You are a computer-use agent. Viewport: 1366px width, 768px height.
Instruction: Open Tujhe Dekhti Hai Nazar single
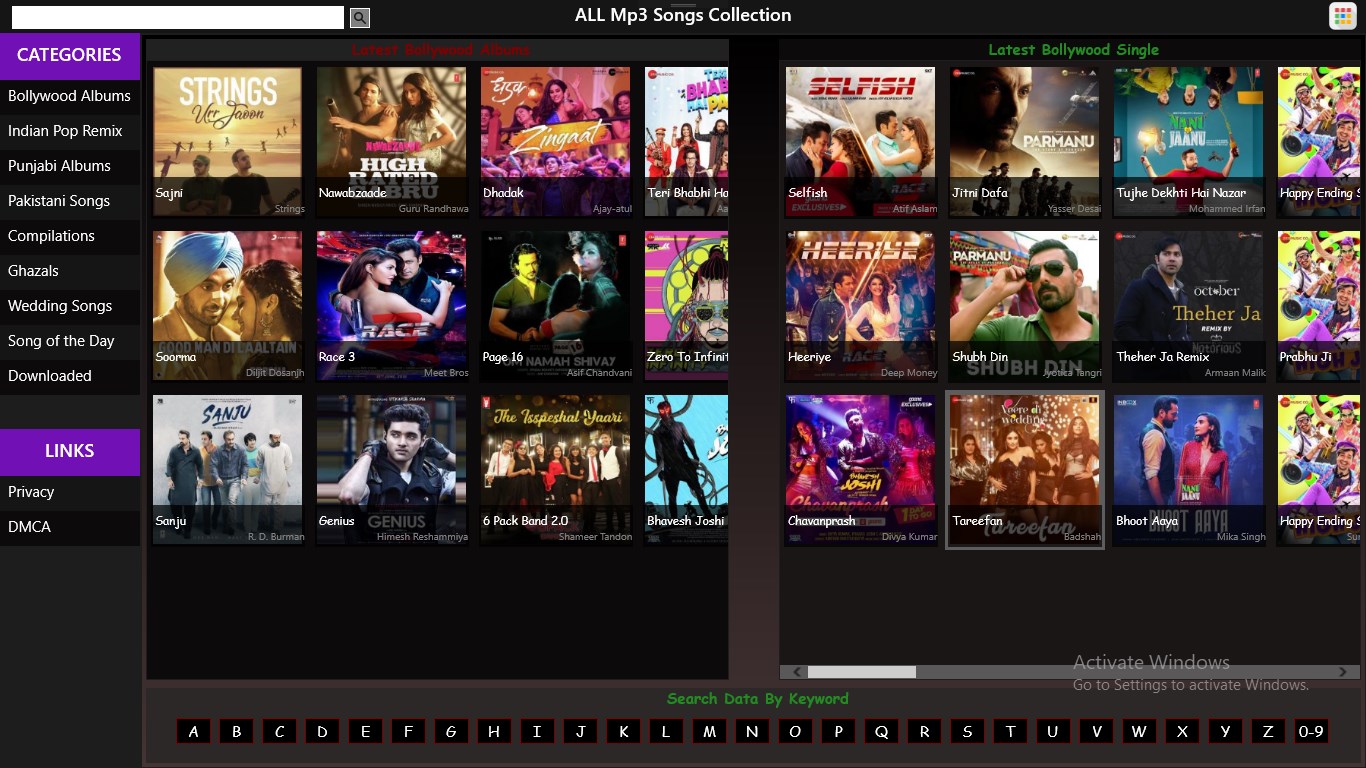(x=1189, y=142)
